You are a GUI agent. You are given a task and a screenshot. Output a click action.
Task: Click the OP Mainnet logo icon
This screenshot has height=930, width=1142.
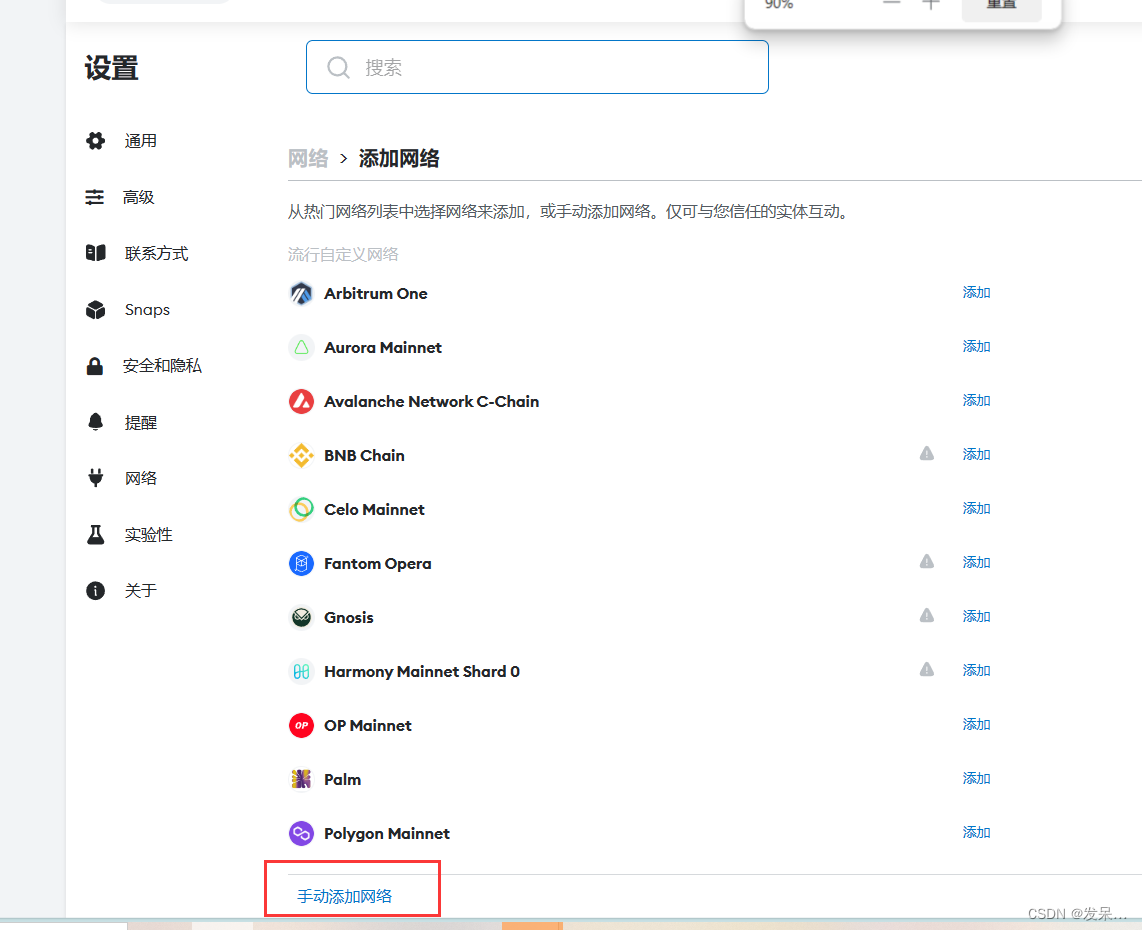[302, 725]
